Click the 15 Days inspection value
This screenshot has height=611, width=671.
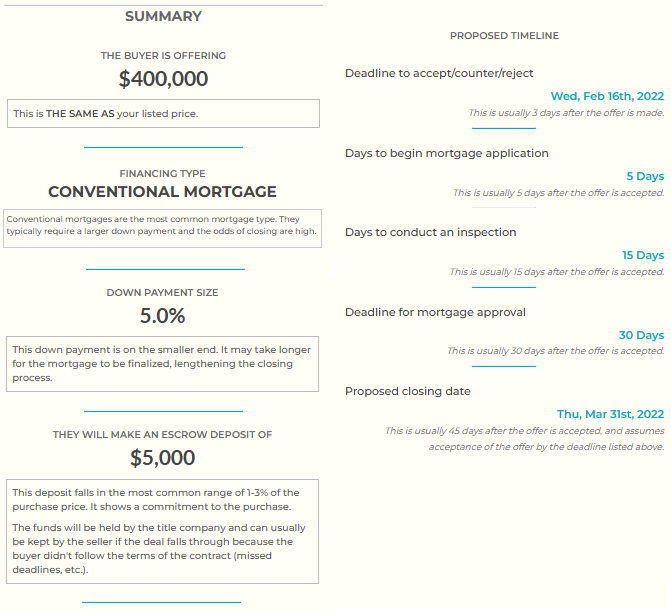[642, 255]
